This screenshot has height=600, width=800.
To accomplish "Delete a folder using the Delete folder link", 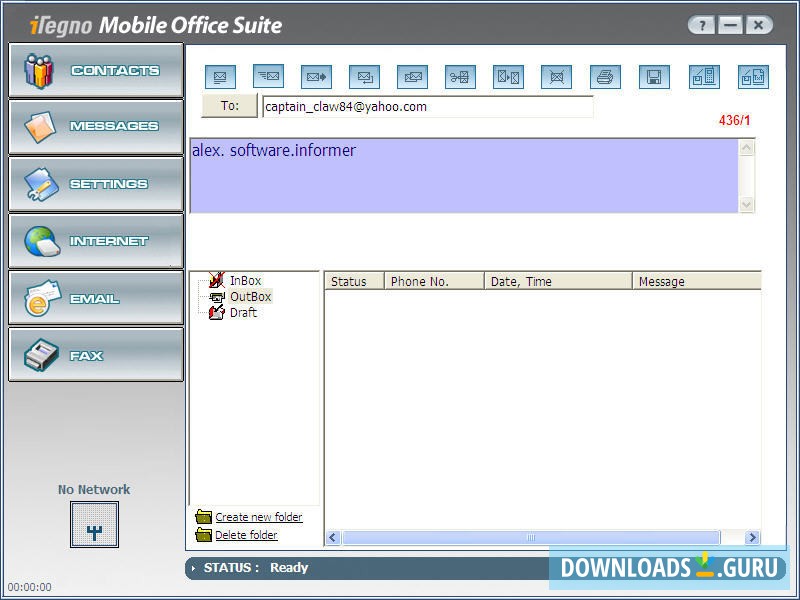I will click(x=245, y=535).
